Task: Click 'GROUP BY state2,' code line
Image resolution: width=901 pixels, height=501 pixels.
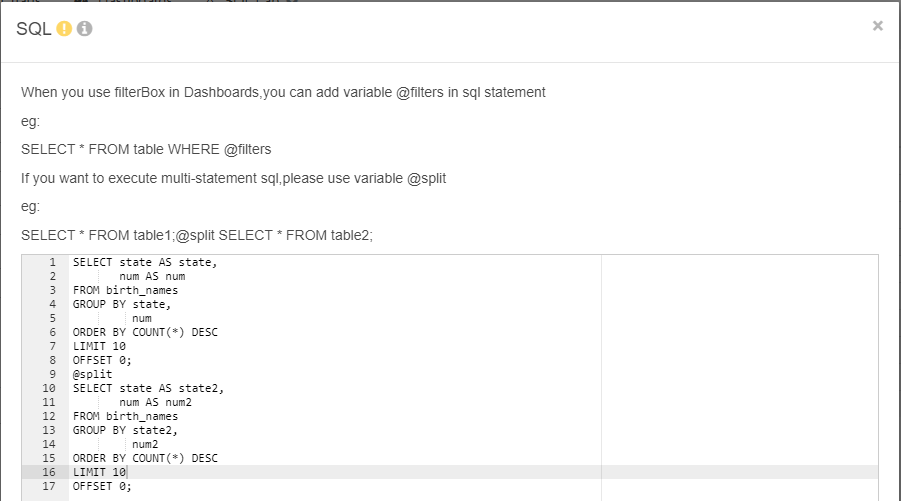Action: (x=125, y=430)
